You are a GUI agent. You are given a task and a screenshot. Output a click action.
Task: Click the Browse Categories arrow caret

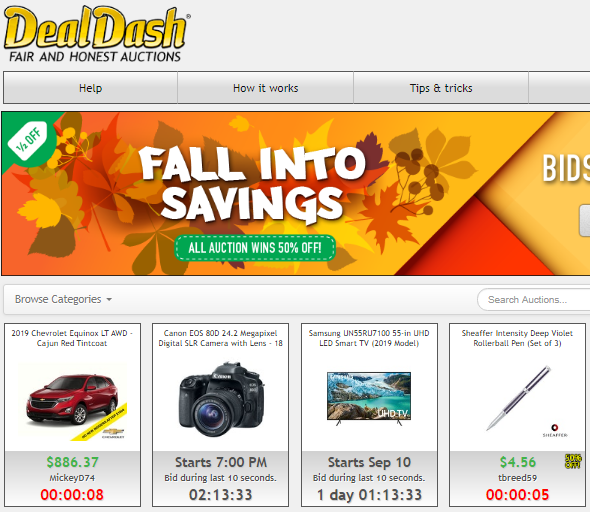point(109,300)
